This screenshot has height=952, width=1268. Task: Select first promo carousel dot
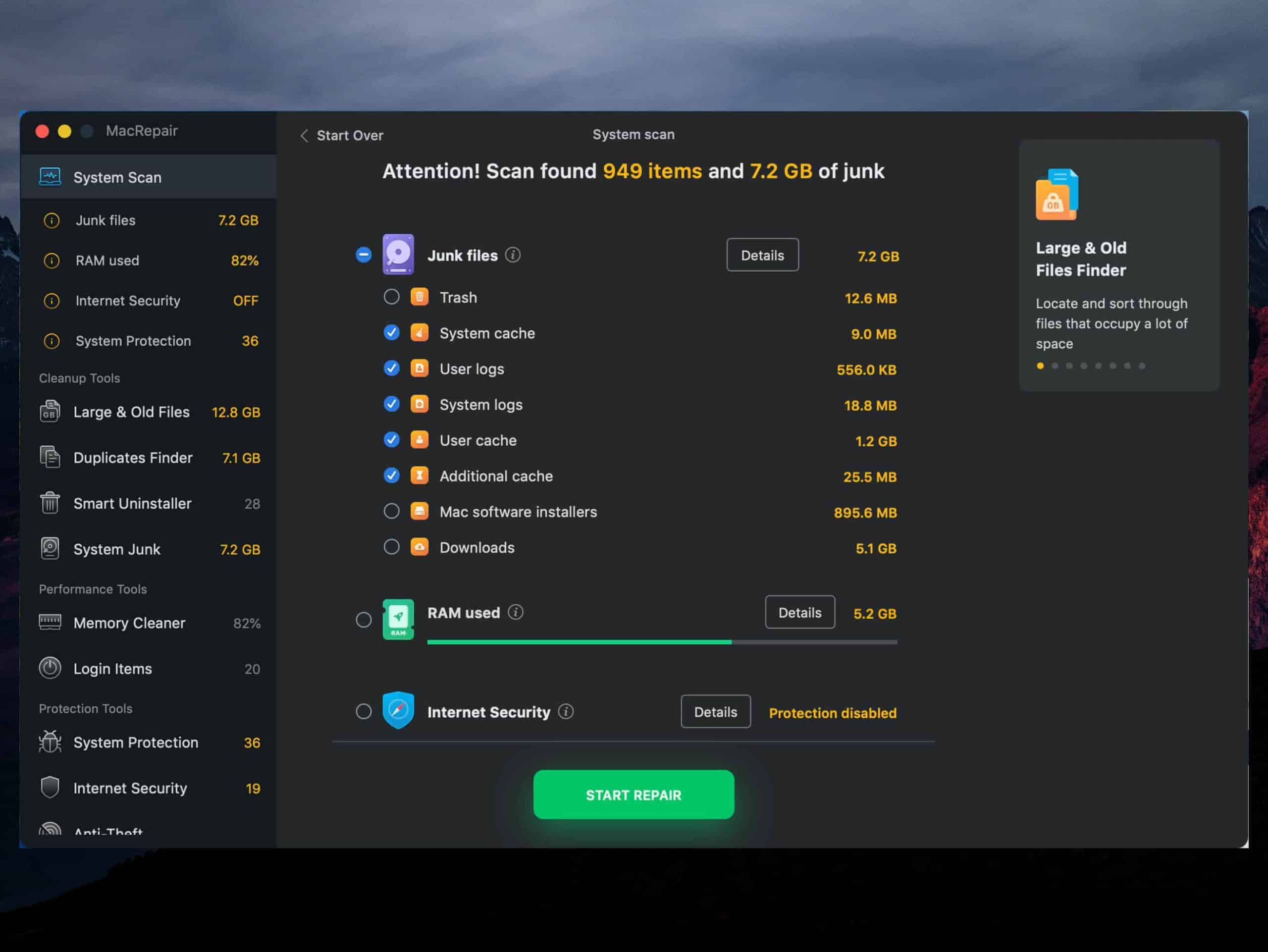(x=1041, y=366)
